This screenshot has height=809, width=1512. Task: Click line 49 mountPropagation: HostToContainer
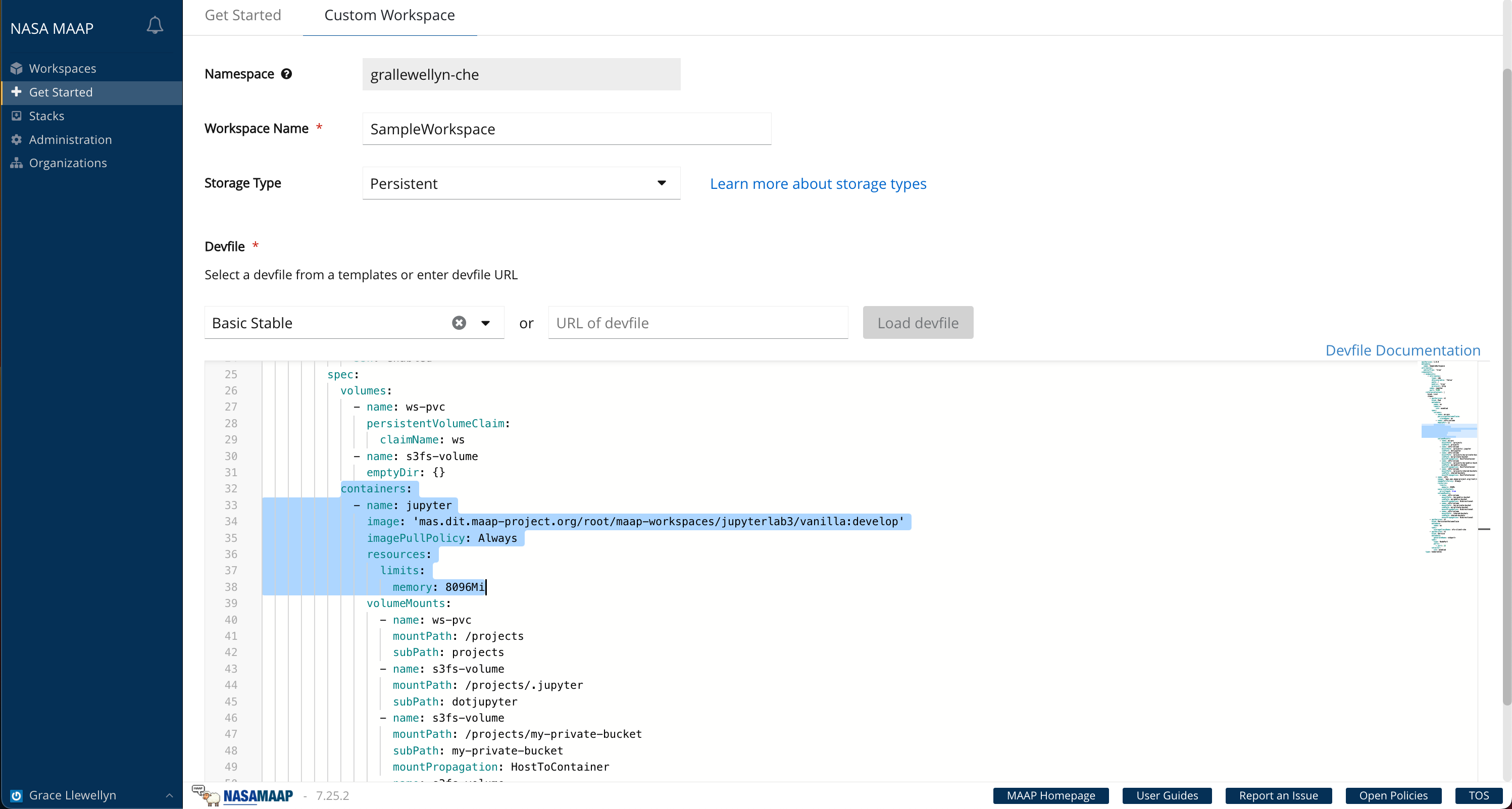pyautogui.click(x=500, y=767)
